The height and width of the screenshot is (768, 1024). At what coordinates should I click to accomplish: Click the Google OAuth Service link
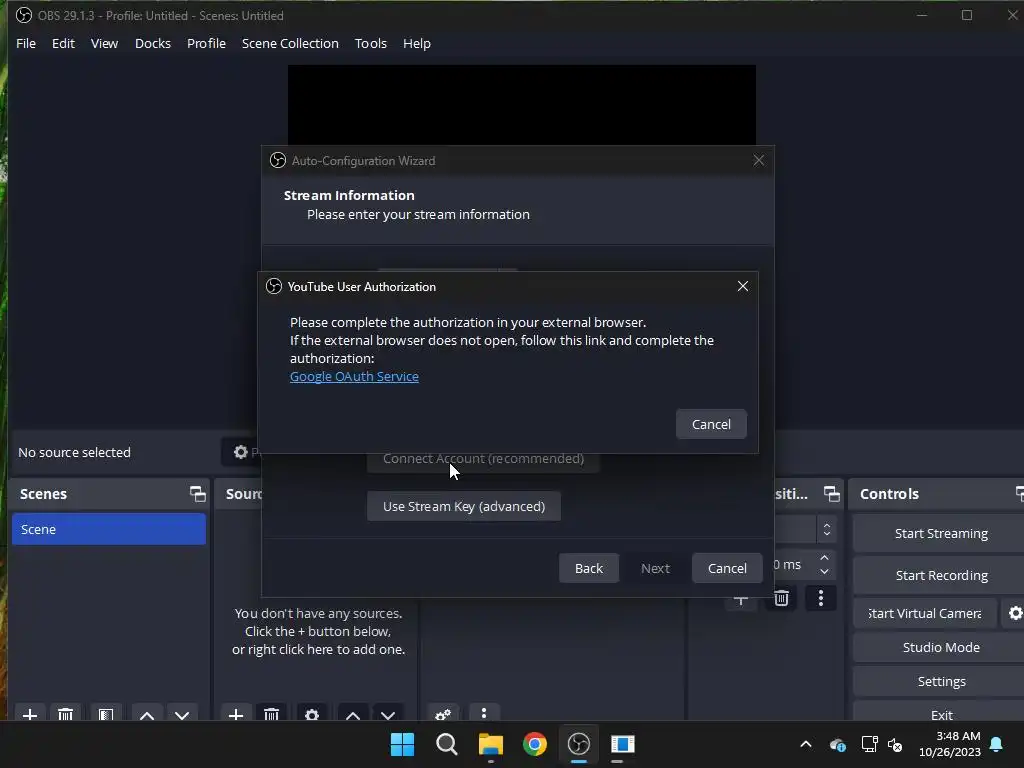pyautogui.click(x=354, y=376)
